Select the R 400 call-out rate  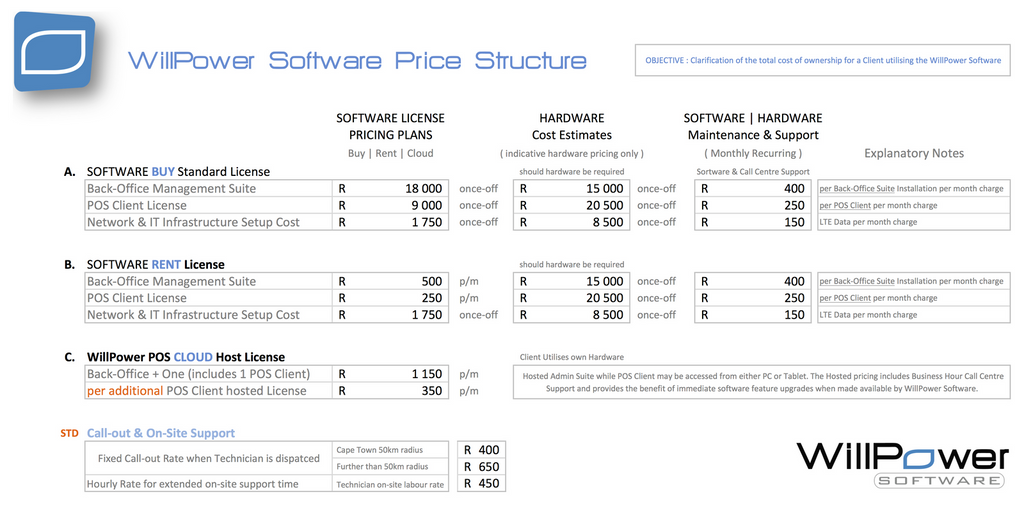click(x=481, y=450)
